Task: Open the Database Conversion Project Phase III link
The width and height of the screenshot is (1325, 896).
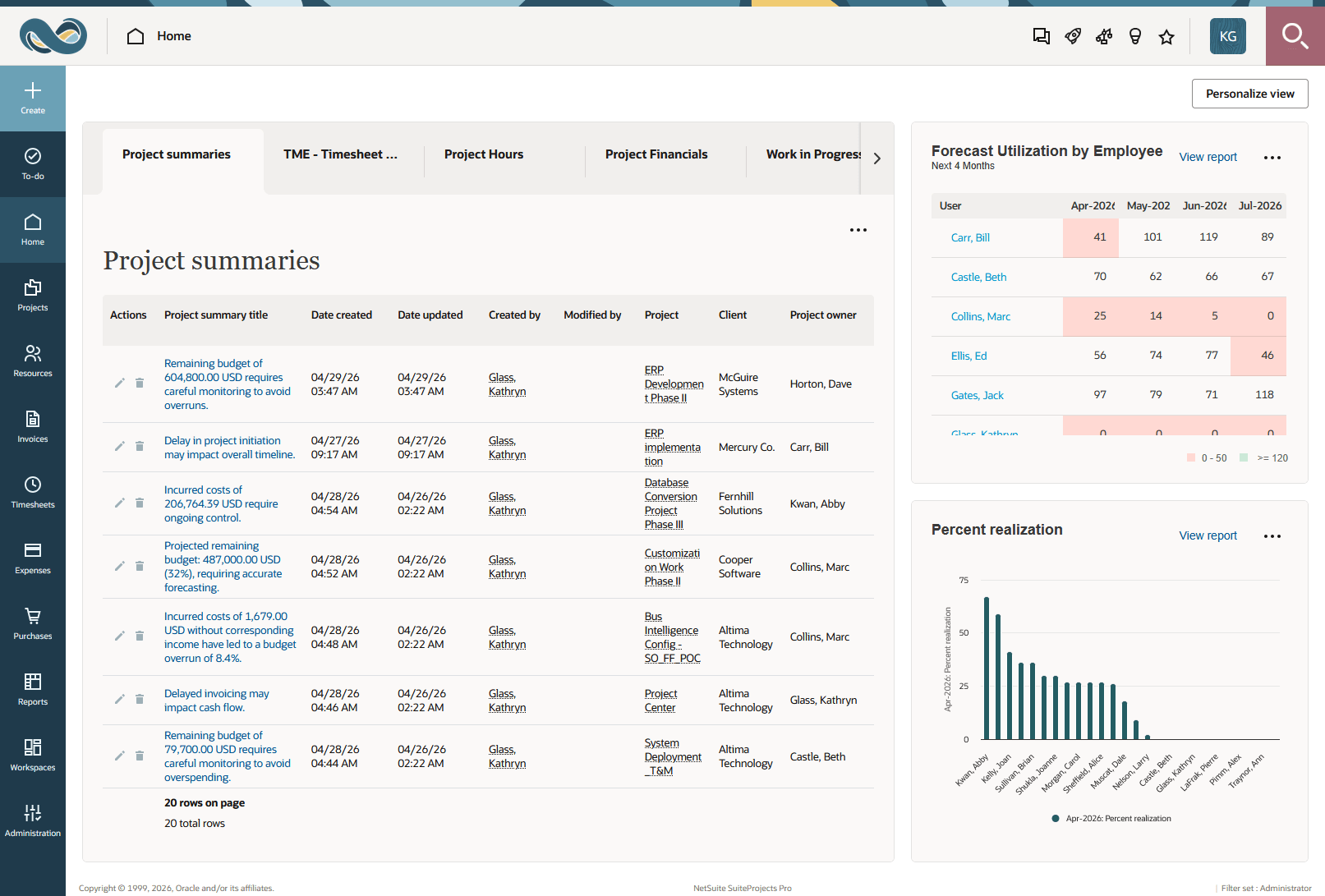Action: point(671,503)
